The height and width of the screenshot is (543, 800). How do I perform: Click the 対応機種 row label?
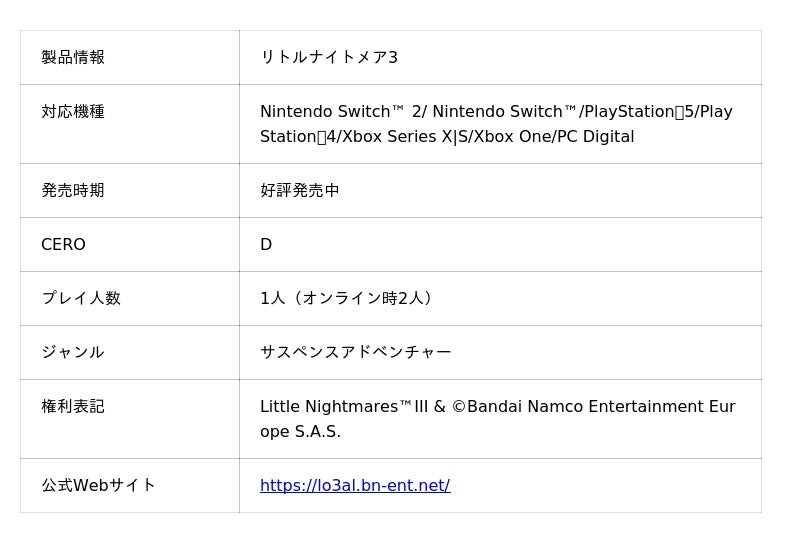click(x=73, y=112)
